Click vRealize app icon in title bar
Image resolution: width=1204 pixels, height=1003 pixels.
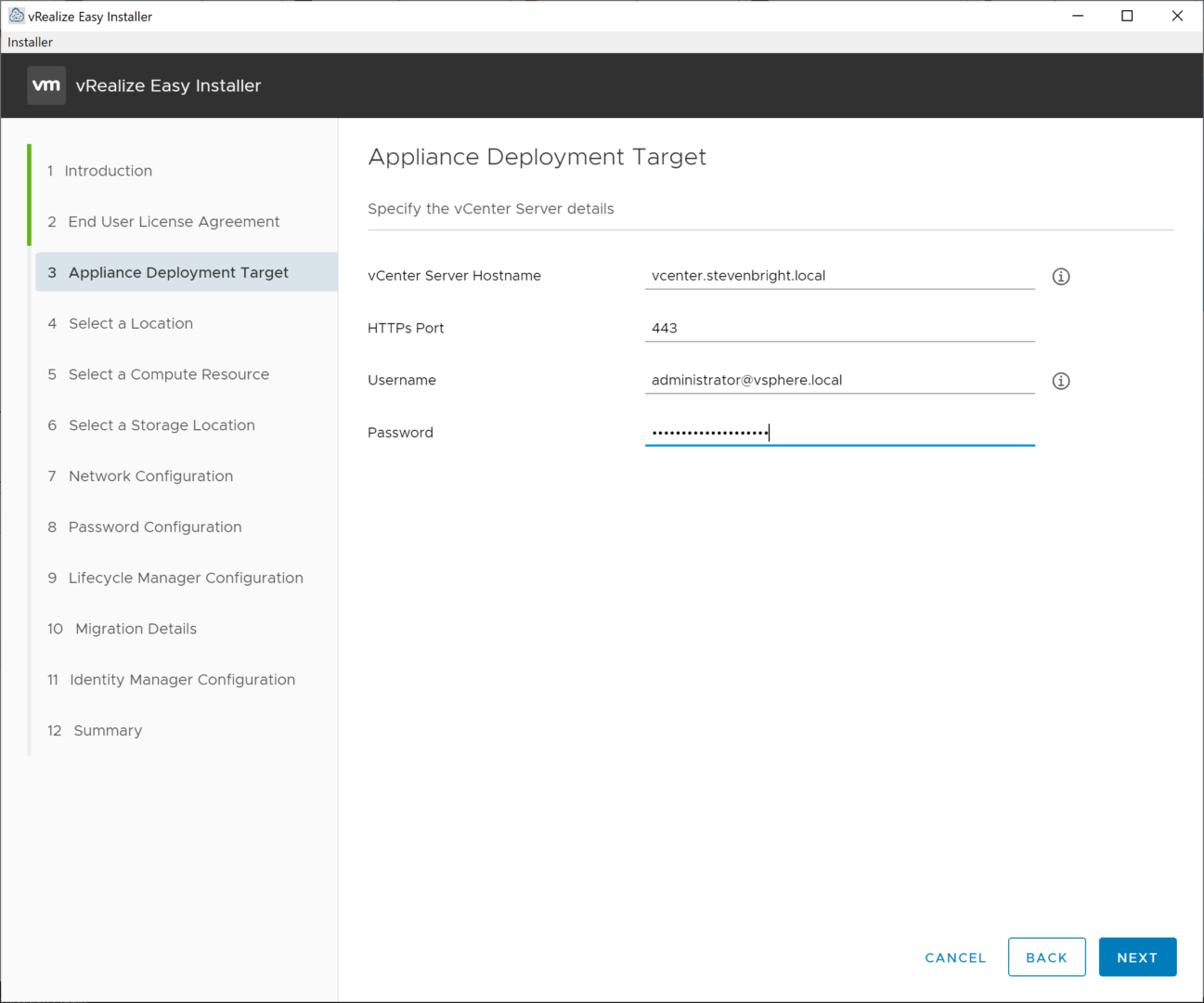tap(16, 16)
